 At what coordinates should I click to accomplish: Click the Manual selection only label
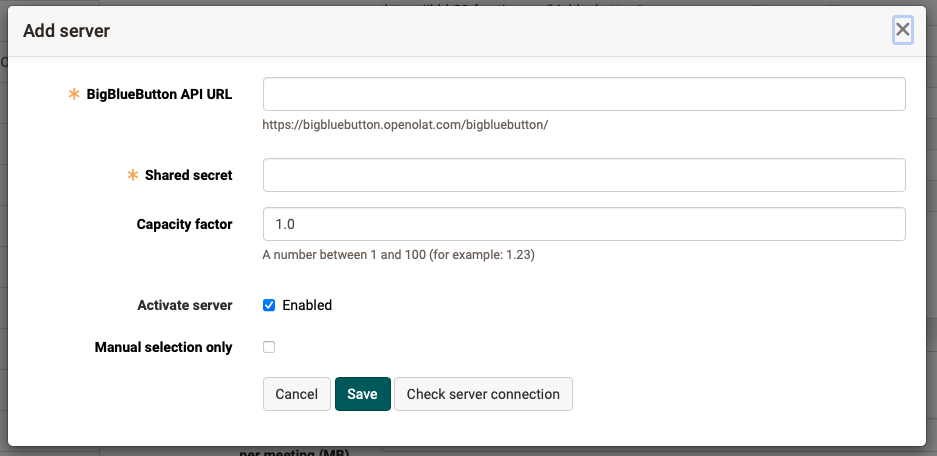pos(163,347)
